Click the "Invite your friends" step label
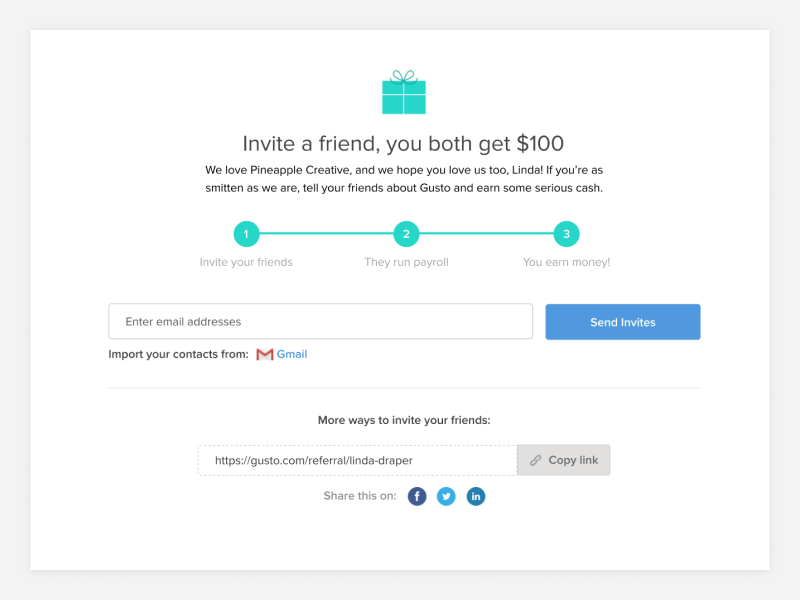This screenshot has height=600, width=800. click(246, 262)
